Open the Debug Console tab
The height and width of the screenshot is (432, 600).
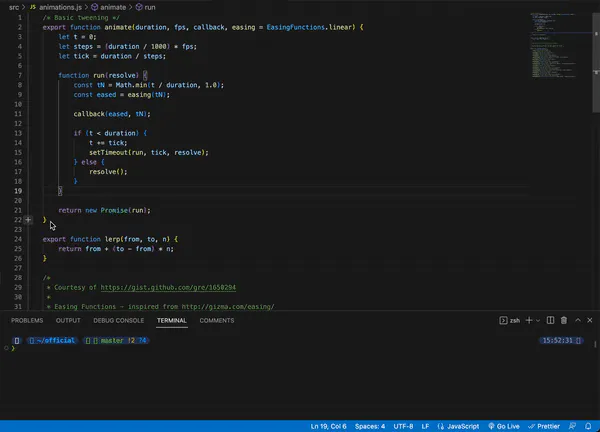(119, 321)
